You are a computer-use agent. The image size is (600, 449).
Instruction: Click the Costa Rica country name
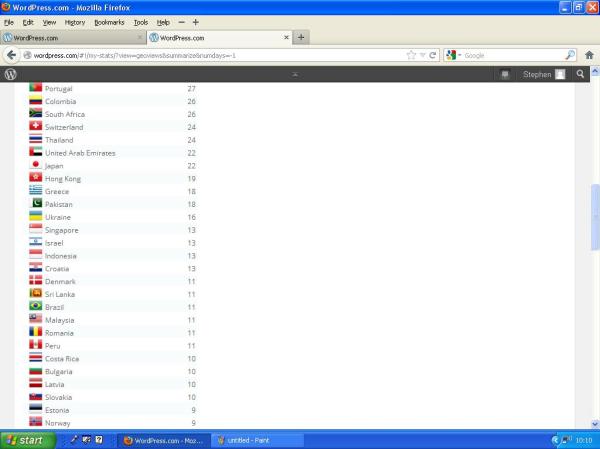(x=62, y=359)
